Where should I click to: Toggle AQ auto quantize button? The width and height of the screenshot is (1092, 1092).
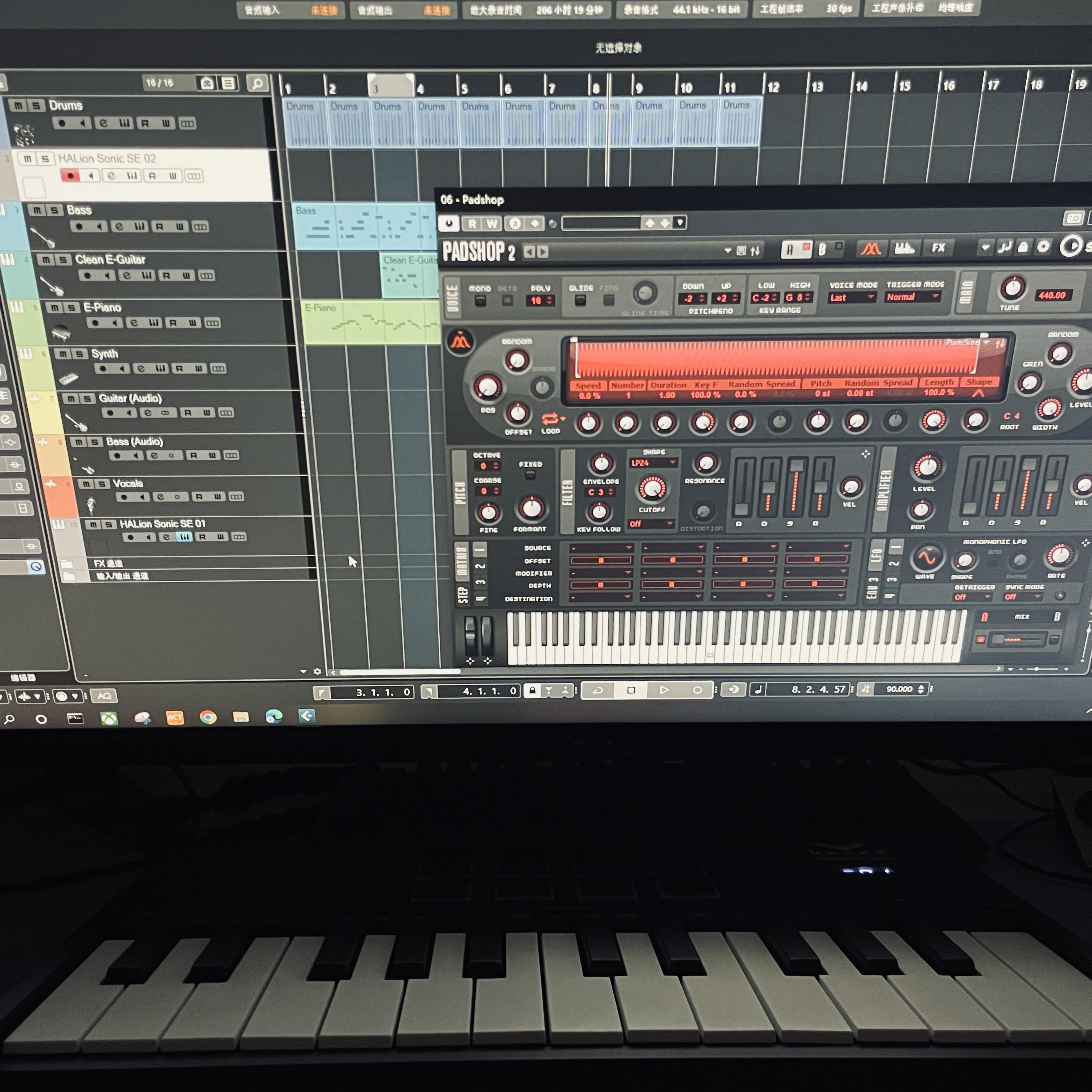105,696
